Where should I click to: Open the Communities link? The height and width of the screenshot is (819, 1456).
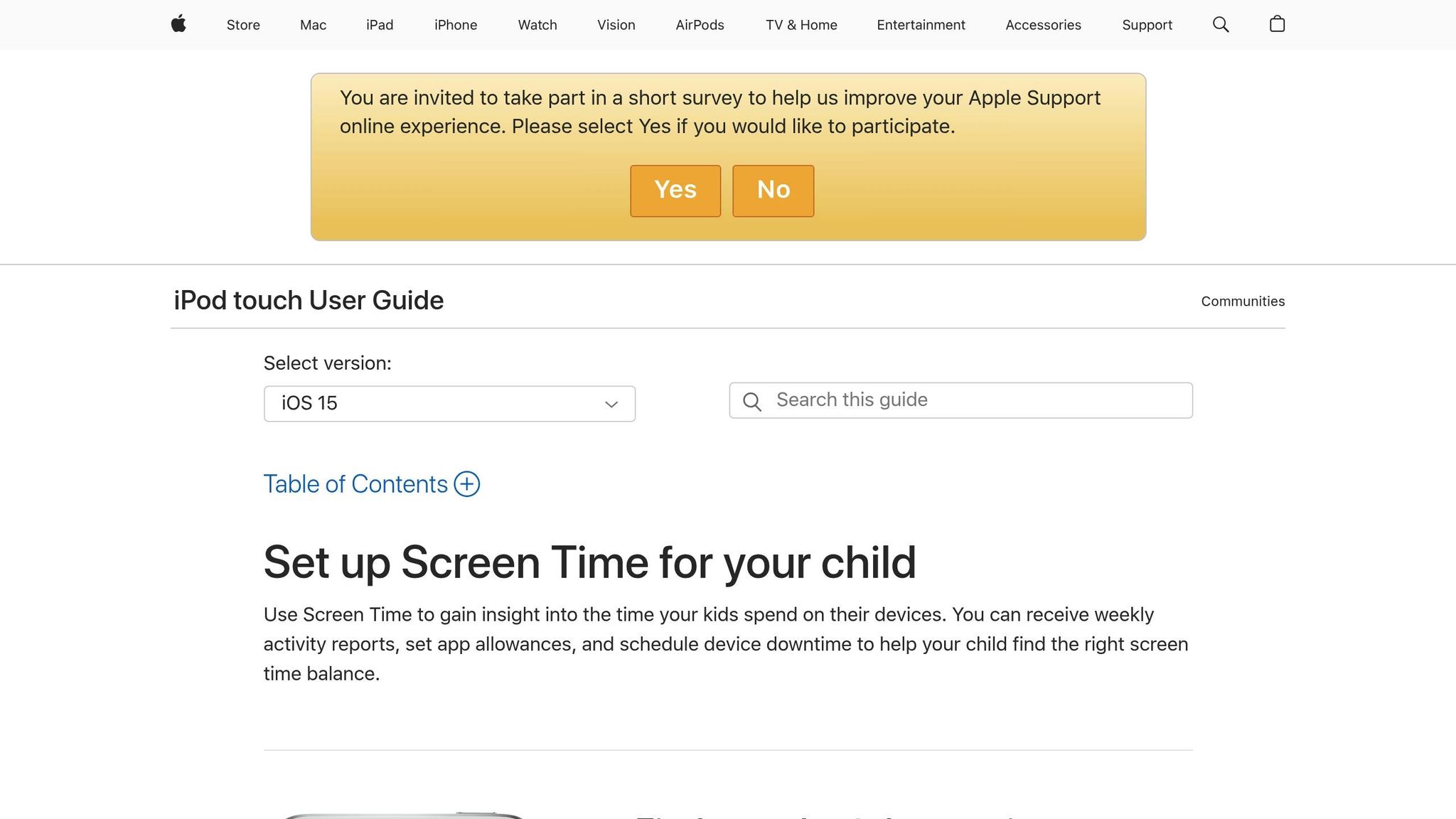pyautogui.click(x=1242, y=301)
